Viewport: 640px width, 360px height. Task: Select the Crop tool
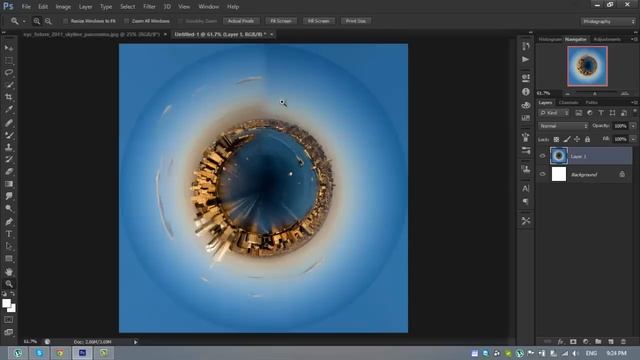coord(9,97)
